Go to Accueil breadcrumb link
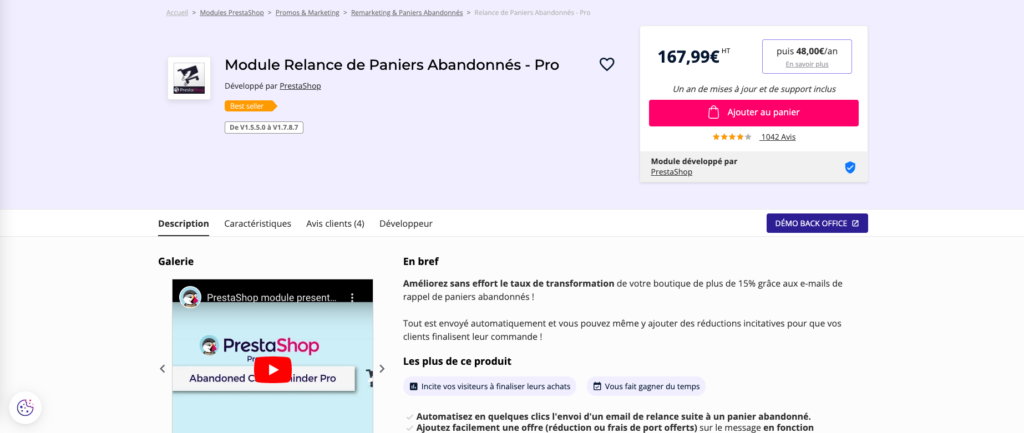Viewport: 1024px width, 433px height. pyautogui.click(x=177, y=13)
